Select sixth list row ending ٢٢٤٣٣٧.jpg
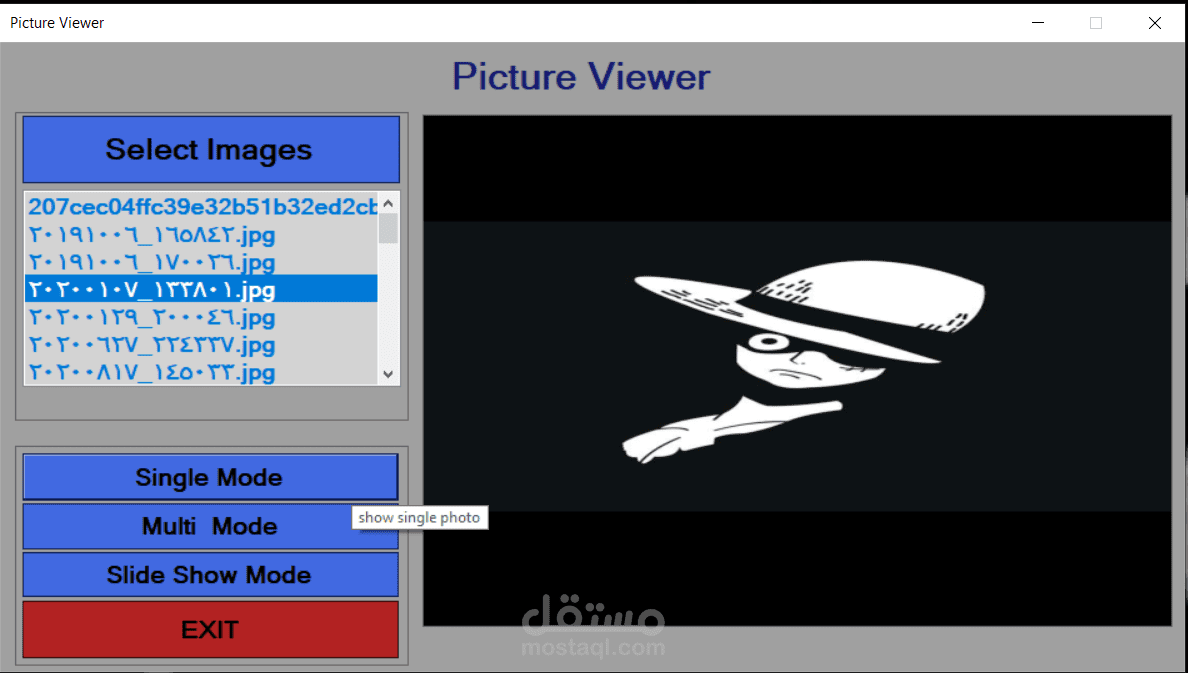Viewport: 1188px width, 673px height. coord(202,344)
